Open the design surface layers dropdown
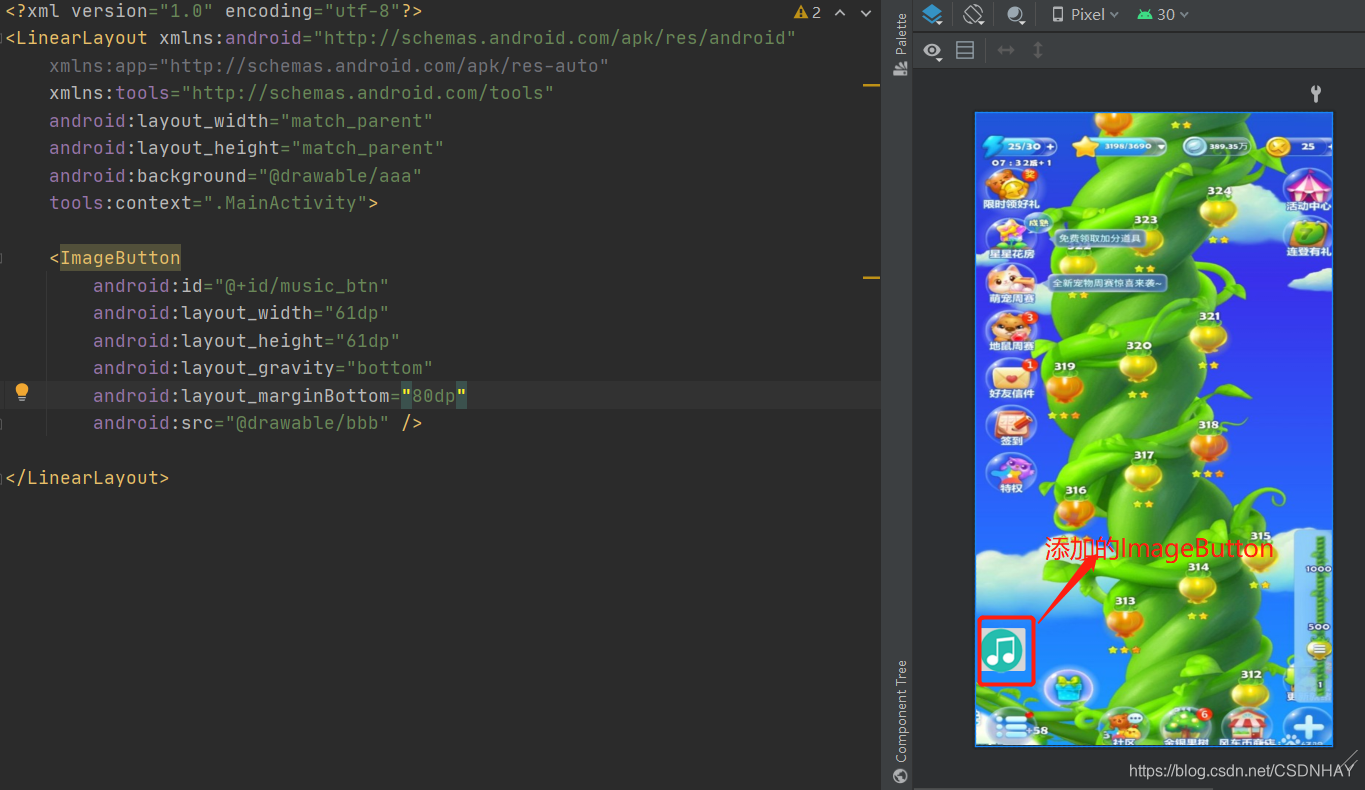This screenshot has width=1365, height=790. (932, 15)
